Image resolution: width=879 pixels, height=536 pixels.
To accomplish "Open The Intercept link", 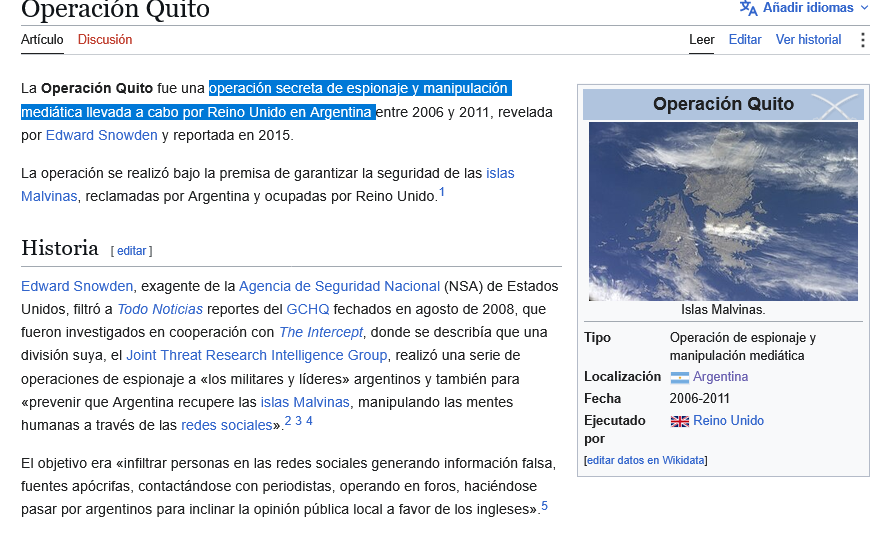I will tap(321, 332).
